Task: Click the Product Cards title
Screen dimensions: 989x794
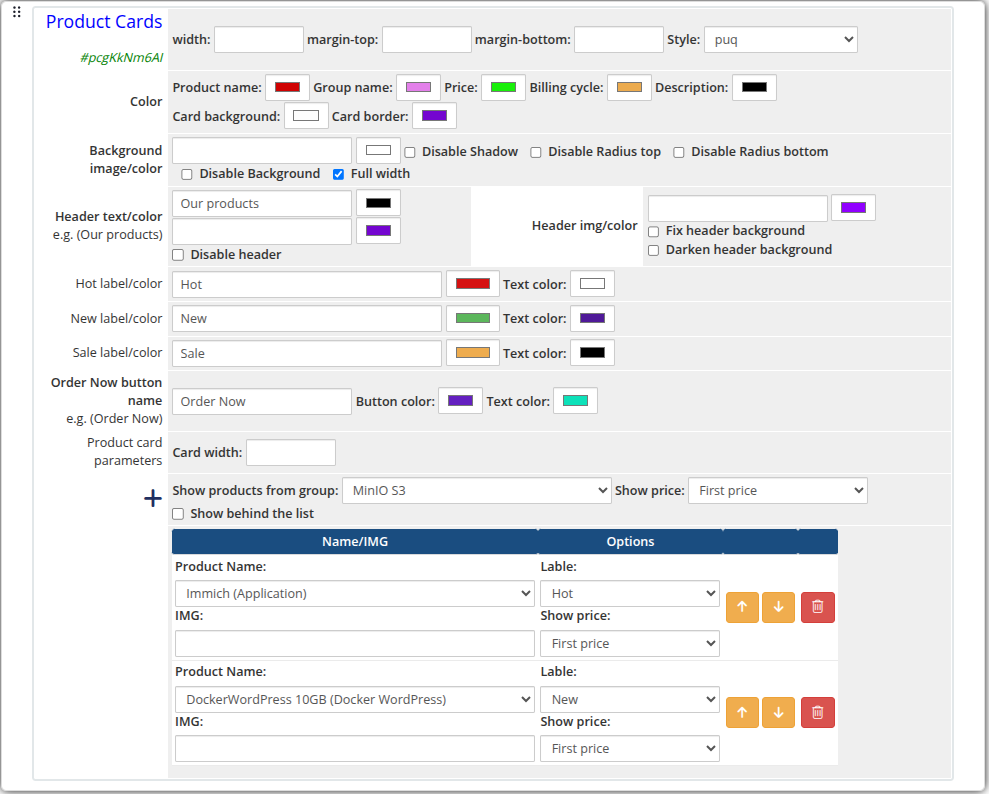Action: pyautogui.click(x=103, y=21)
